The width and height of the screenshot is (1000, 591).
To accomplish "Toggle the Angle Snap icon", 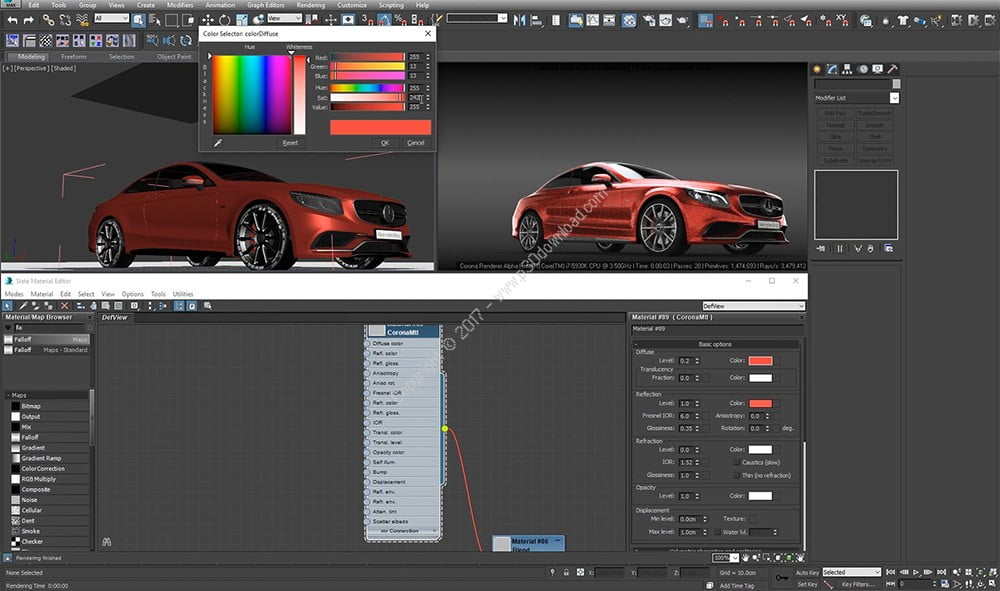I will [384, 20].
